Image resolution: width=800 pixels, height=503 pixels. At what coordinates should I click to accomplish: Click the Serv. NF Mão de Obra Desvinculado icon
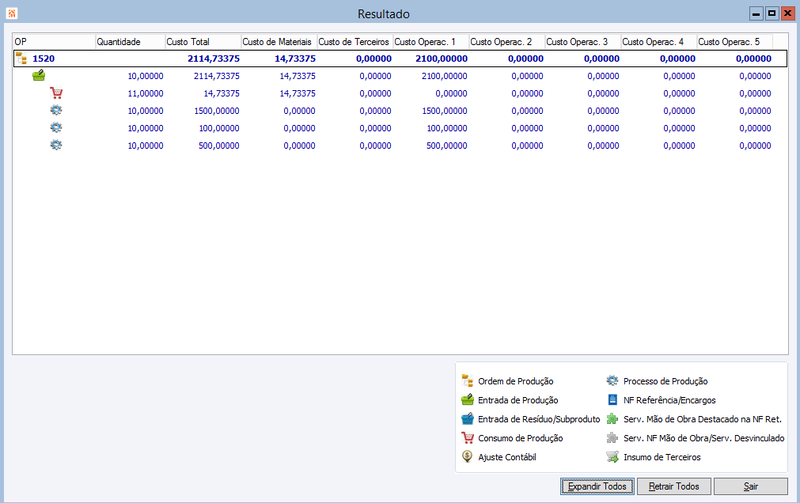[x=612, y=438]
